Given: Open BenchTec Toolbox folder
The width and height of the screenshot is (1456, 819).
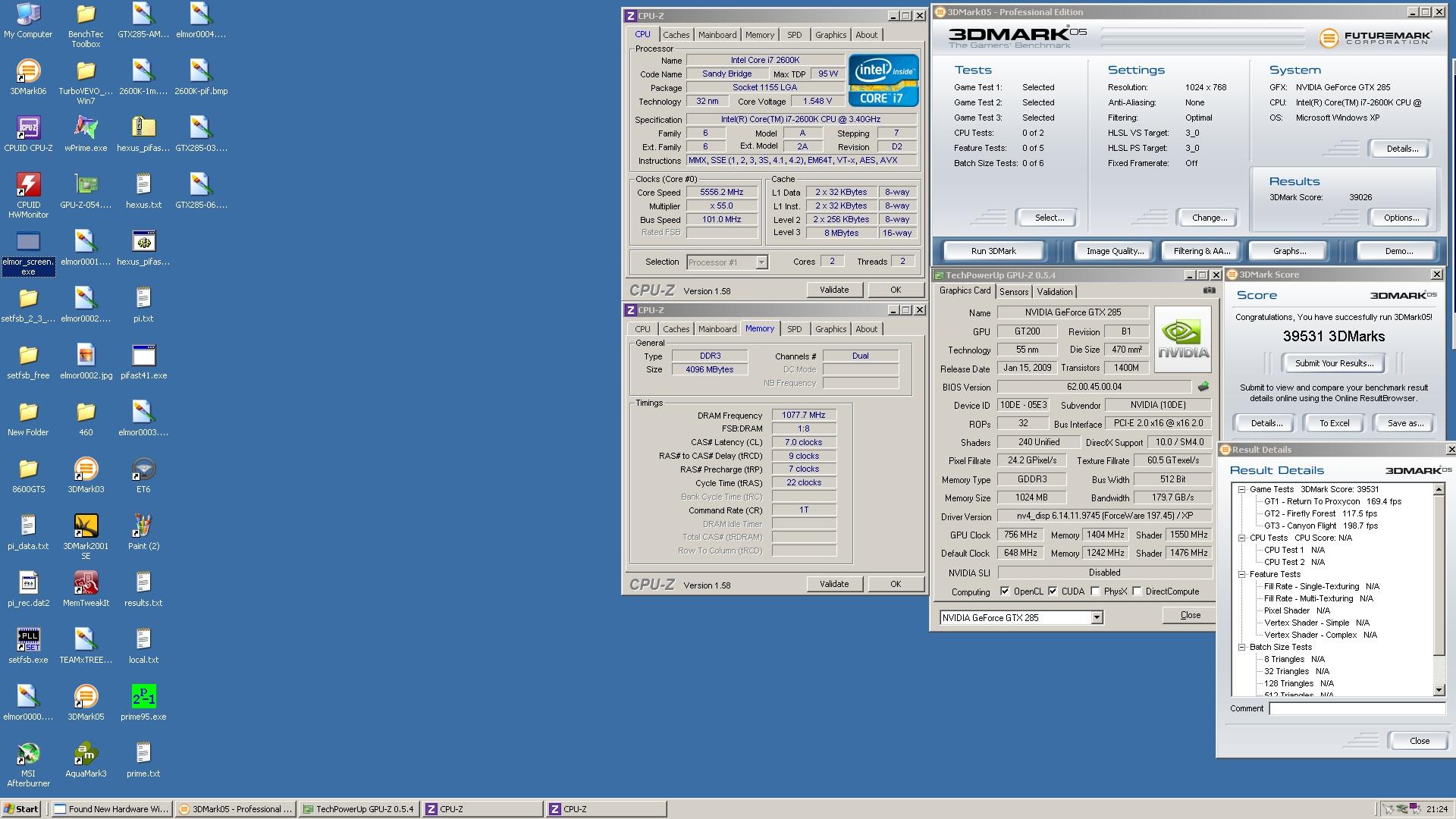Looking at the screenshot, I should click(86, 25).
